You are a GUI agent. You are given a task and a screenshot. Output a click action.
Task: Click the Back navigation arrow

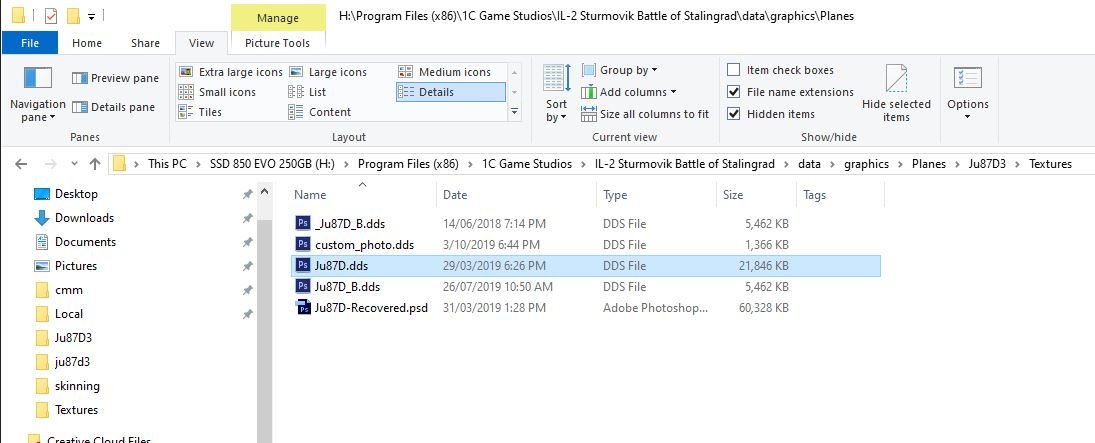tap(21, 164)
